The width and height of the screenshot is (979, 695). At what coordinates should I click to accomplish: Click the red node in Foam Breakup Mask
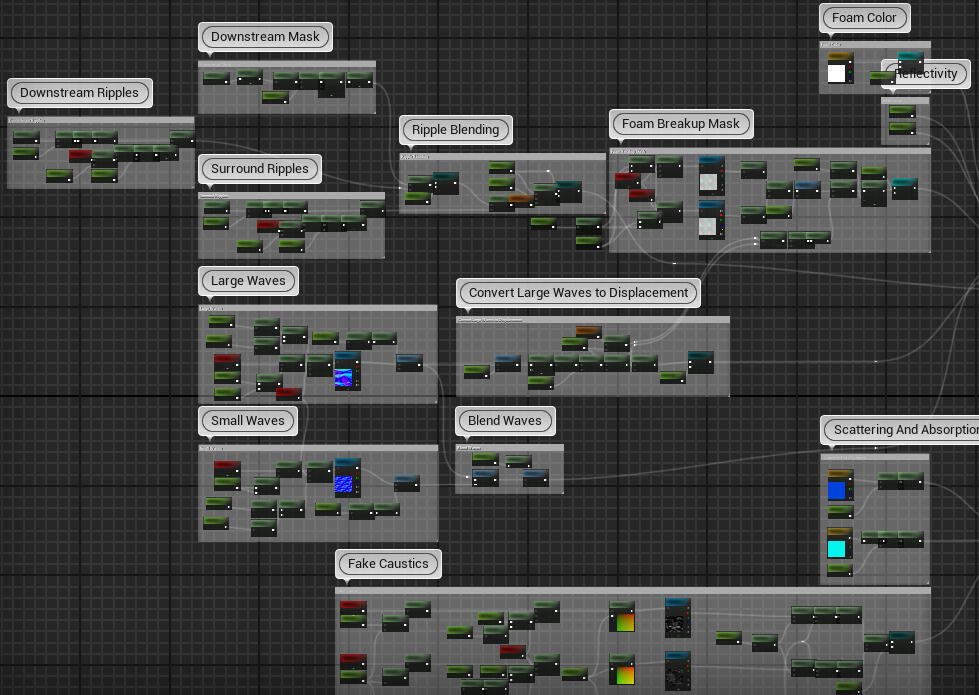628,178
